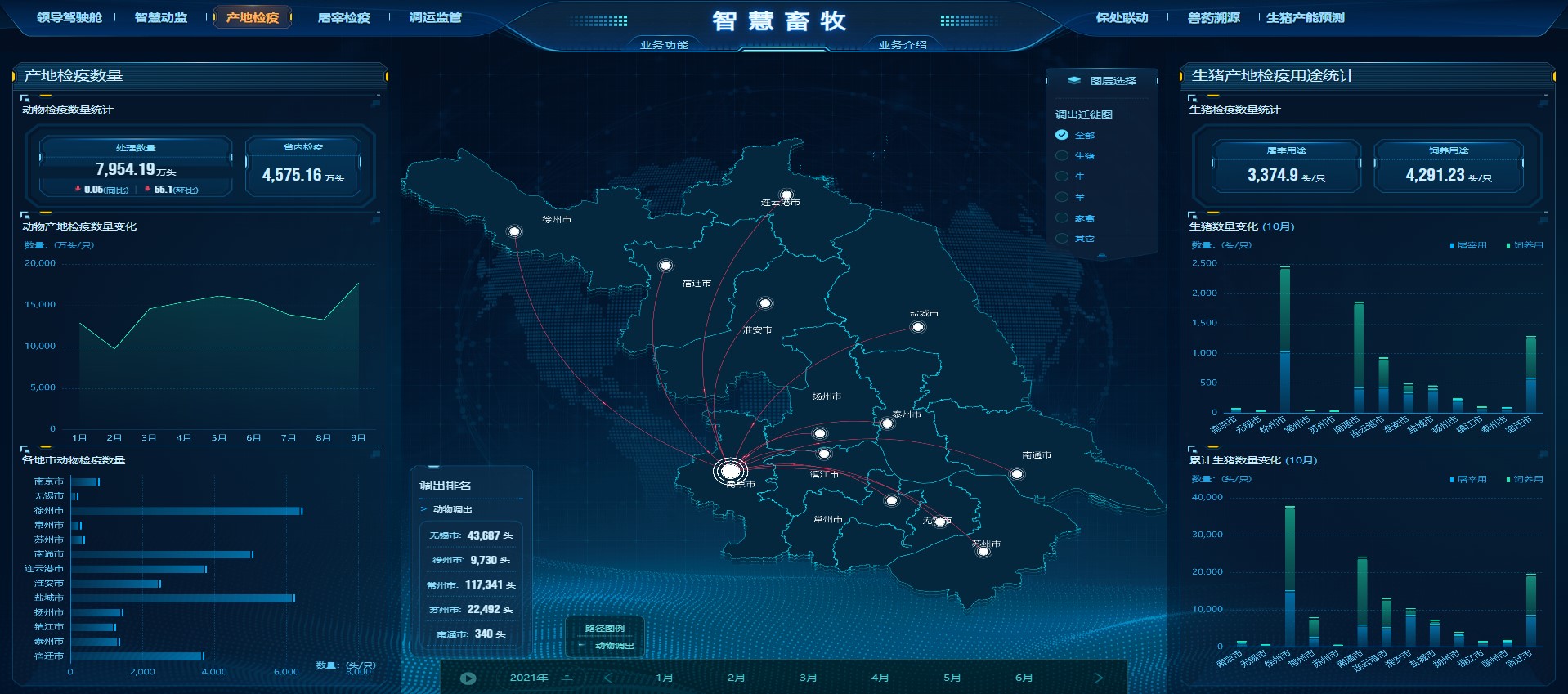This screenshot has height=694, width=1568.
Task: Advance the timeline with right arrow
Action: coord(1099,678)
